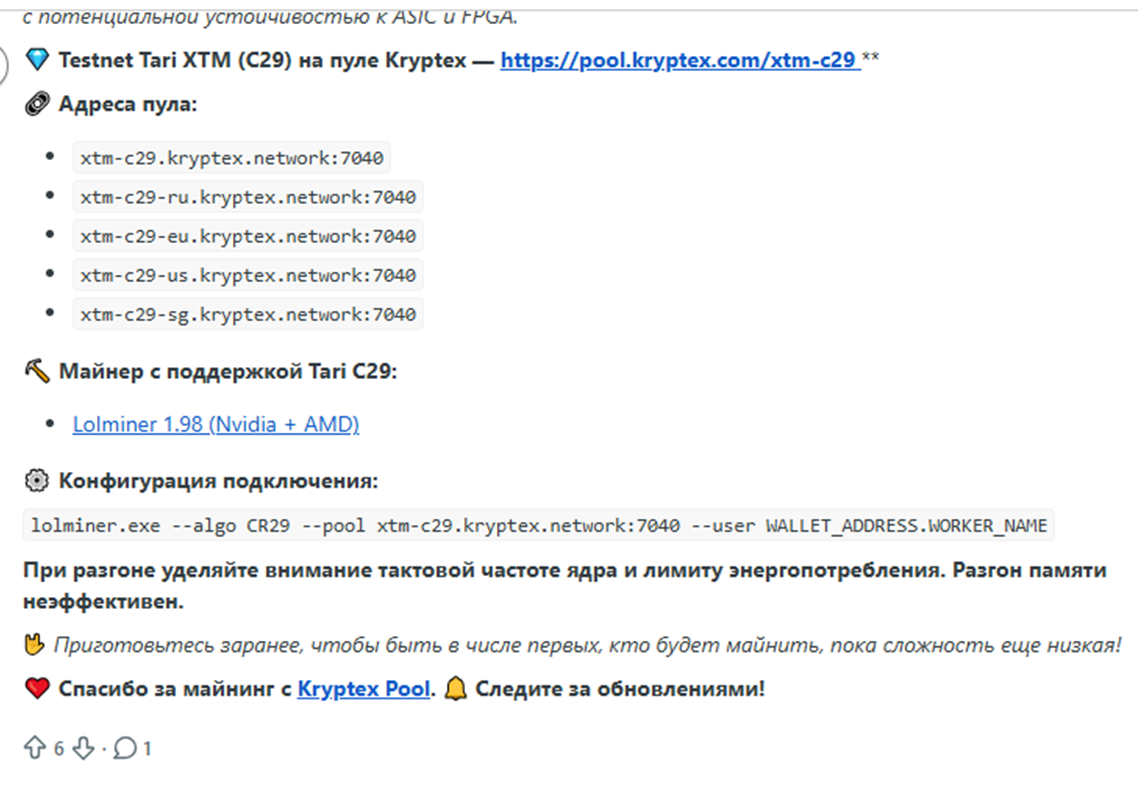Click the blue diamond emoji before Testnet Tari
Viewport: 1138px width, 786px height.
(36, 60)
